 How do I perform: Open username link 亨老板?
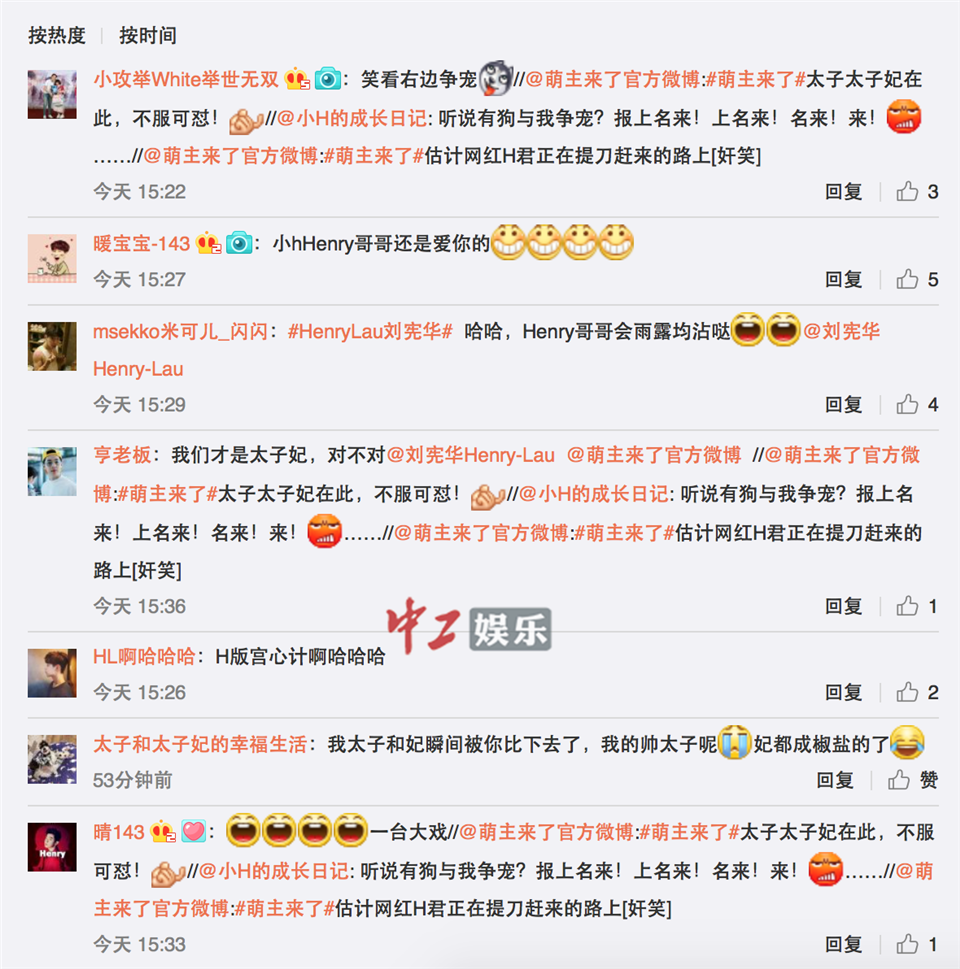pos(122,455)
